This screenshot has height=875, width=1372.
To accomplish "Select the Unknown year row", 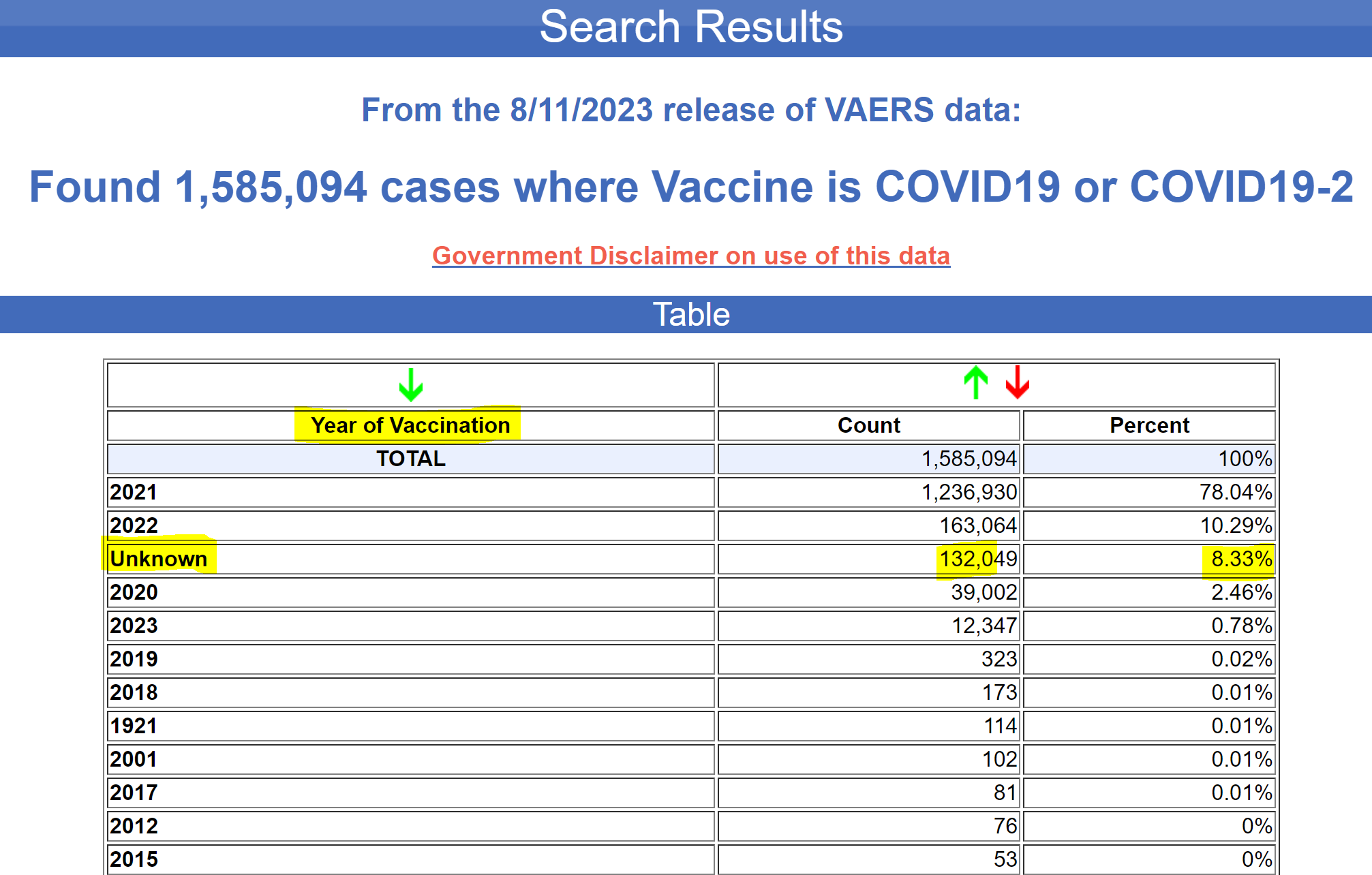I will [x=411, y=559].
